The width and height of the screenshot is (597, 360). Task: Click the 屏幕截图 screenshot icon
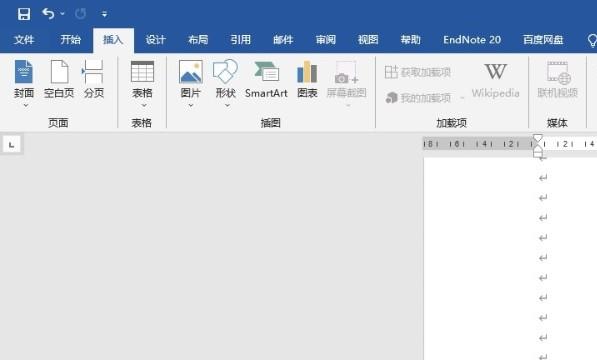[346, 72]
